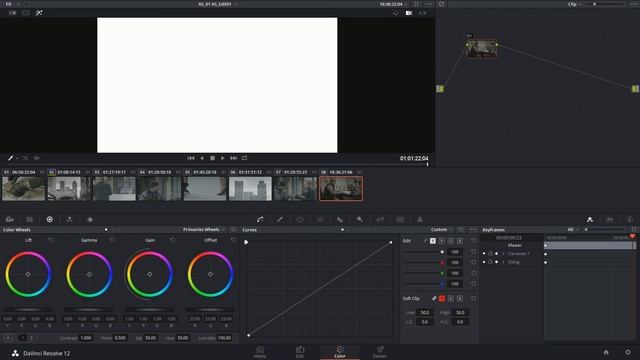This screenshot has height=360, width=640.
Task: Reset the Offset color wheel
Action: 233,240
